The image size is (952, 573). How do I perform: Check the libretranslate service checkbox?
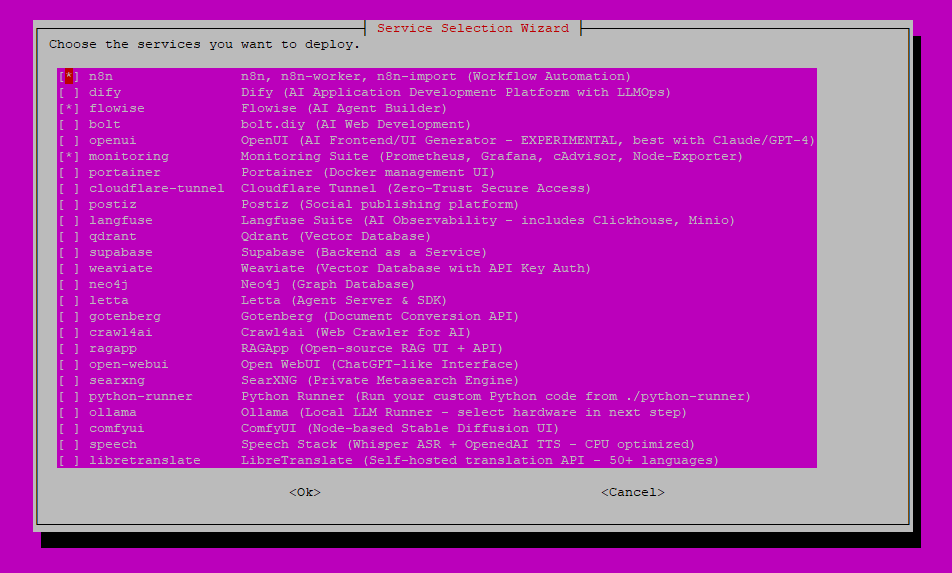[69, 460]
